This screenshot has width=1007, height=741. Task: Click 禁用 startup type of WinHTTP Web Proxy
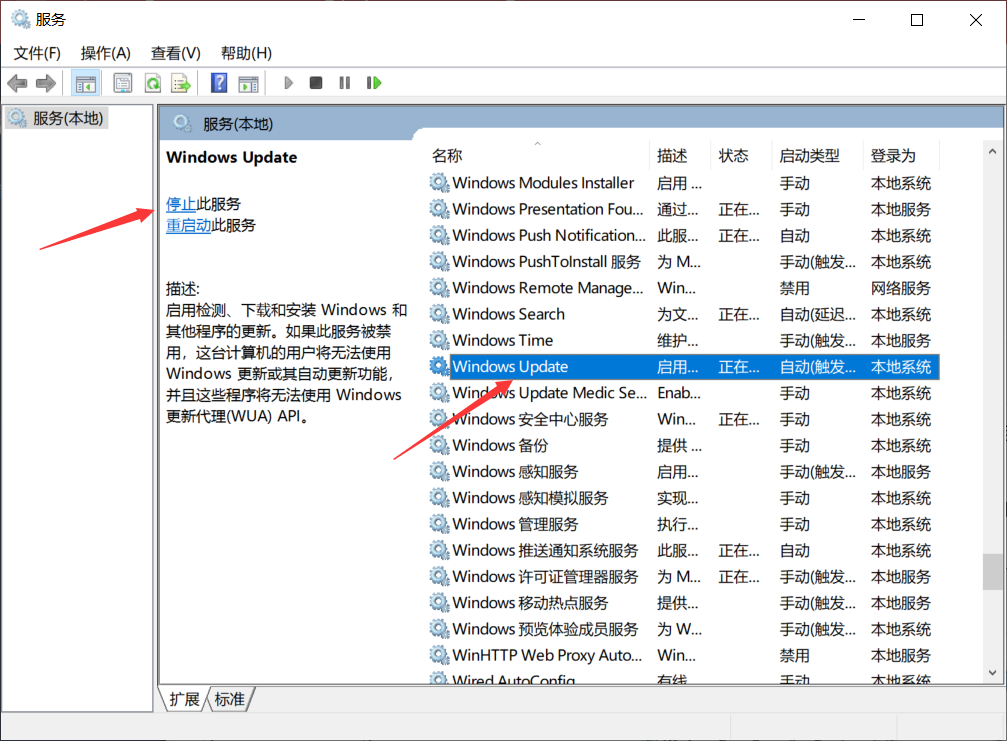(794, 656)
